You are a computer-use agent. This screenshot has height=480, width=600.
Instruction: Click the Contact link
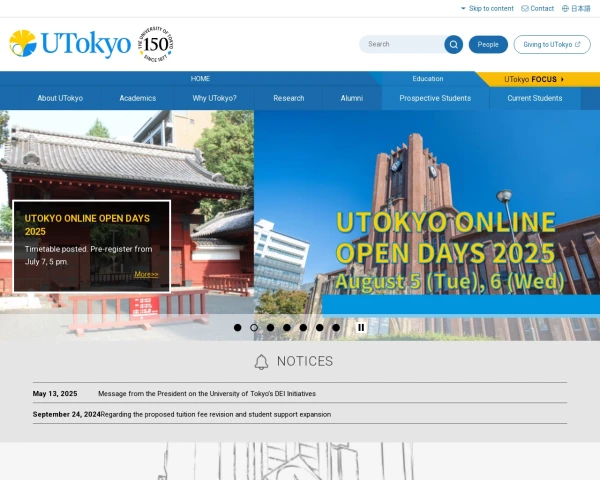[x=542, y=8]
